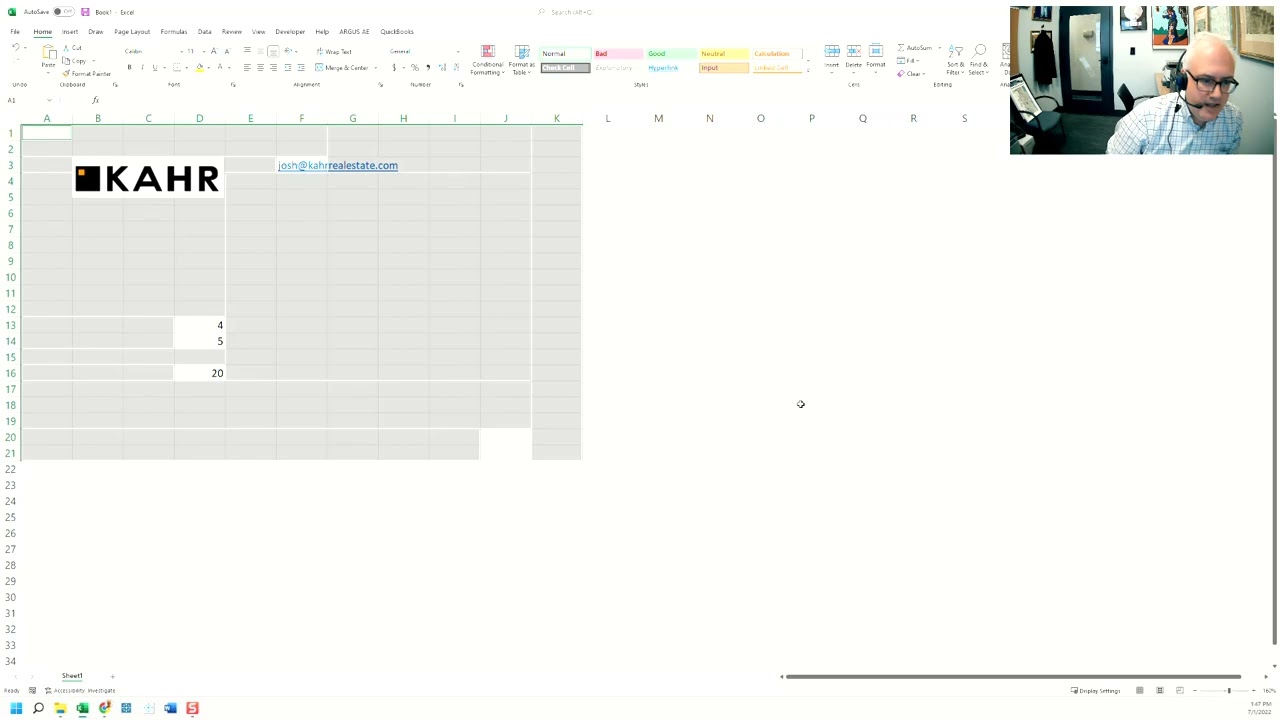Open Find & Select menu
The height and width of the screenshot is (720, 1280).
[x=979, y=60]
